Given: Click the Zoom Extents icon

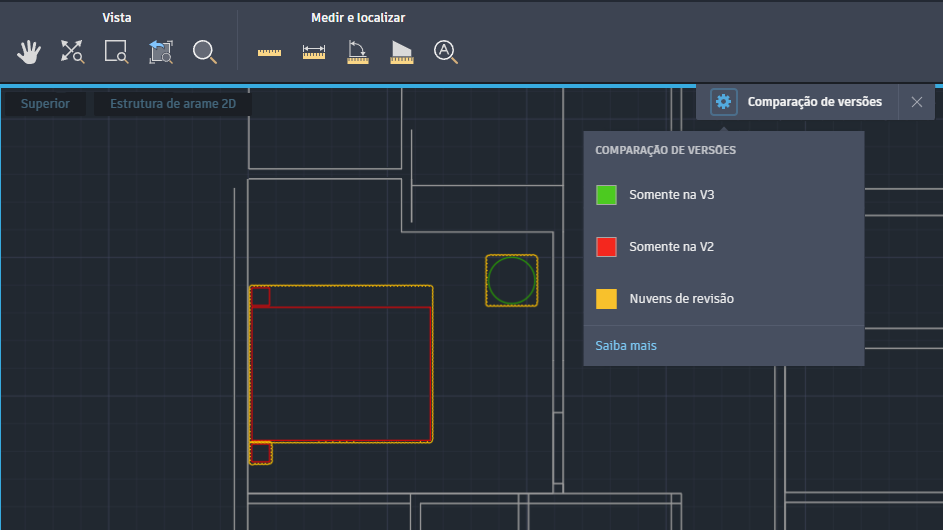Looking at the screenshot, I should coord(72,52).
